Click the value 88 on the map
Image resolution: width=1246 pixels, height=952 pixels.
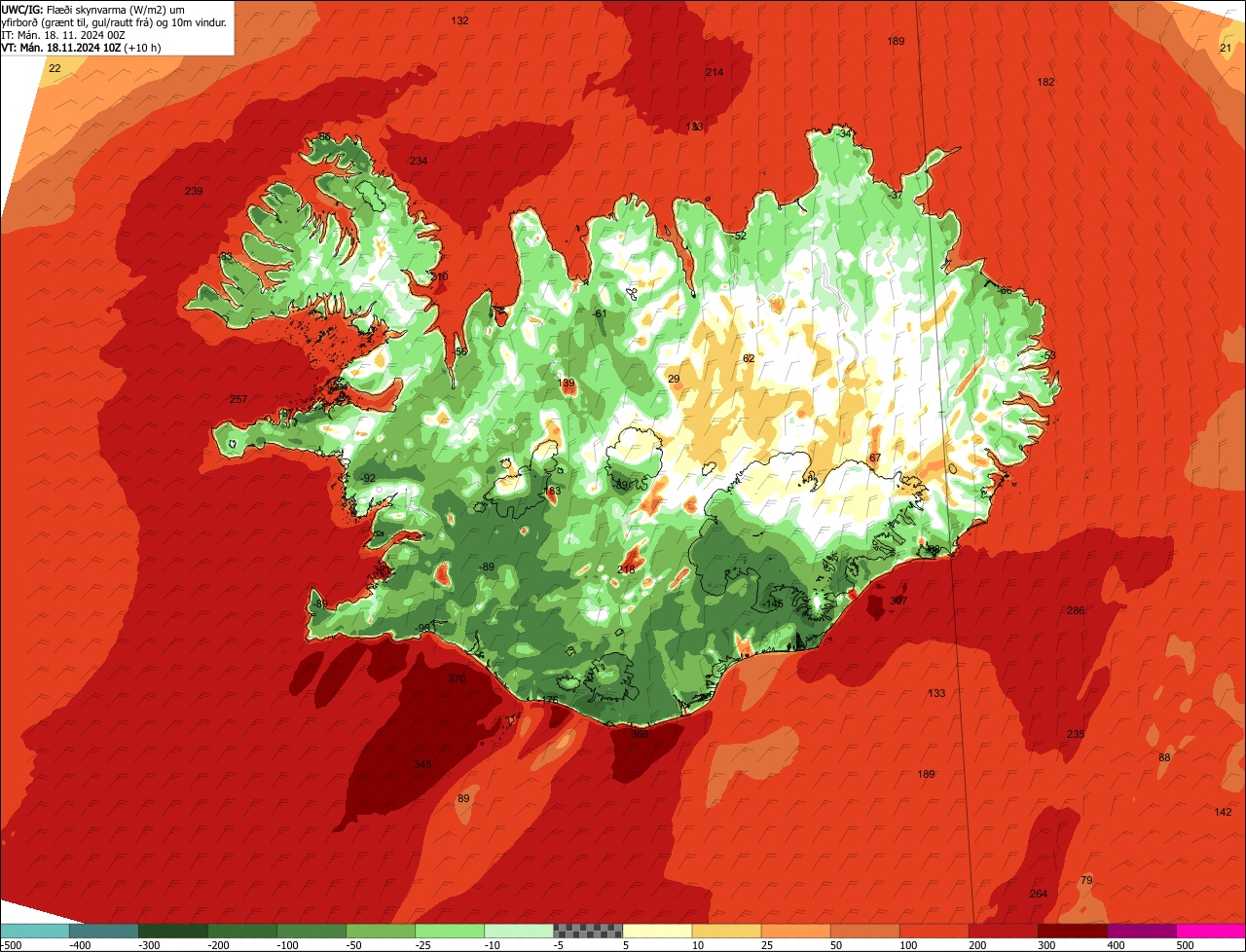pos(1164,757)
